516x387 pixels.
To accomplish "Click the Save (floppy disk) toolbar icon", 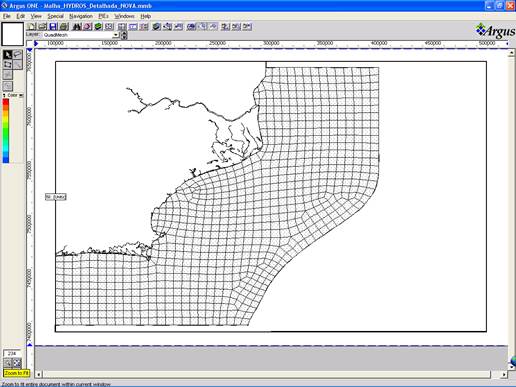I will 53,26.
